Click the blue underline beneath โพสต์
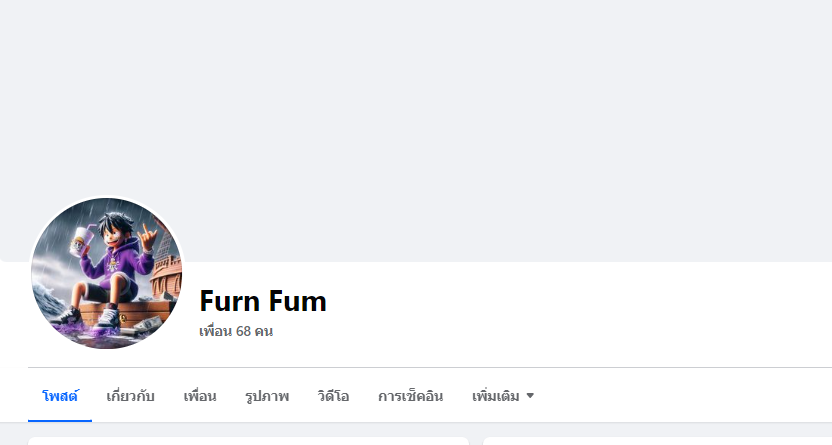Image resolution: width=832 pixels, height=445 pixels. pos(60,420)
